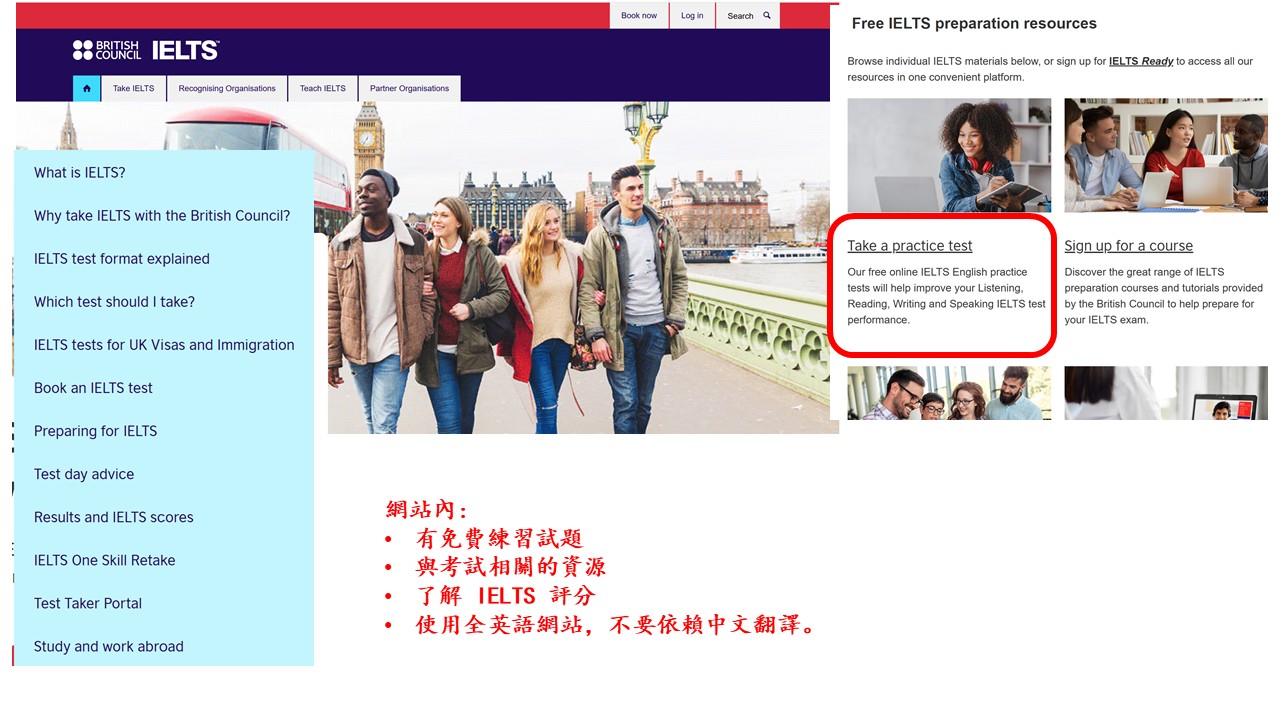
Task: Click the home icon in navigation bar
Action: pos(87,89)
